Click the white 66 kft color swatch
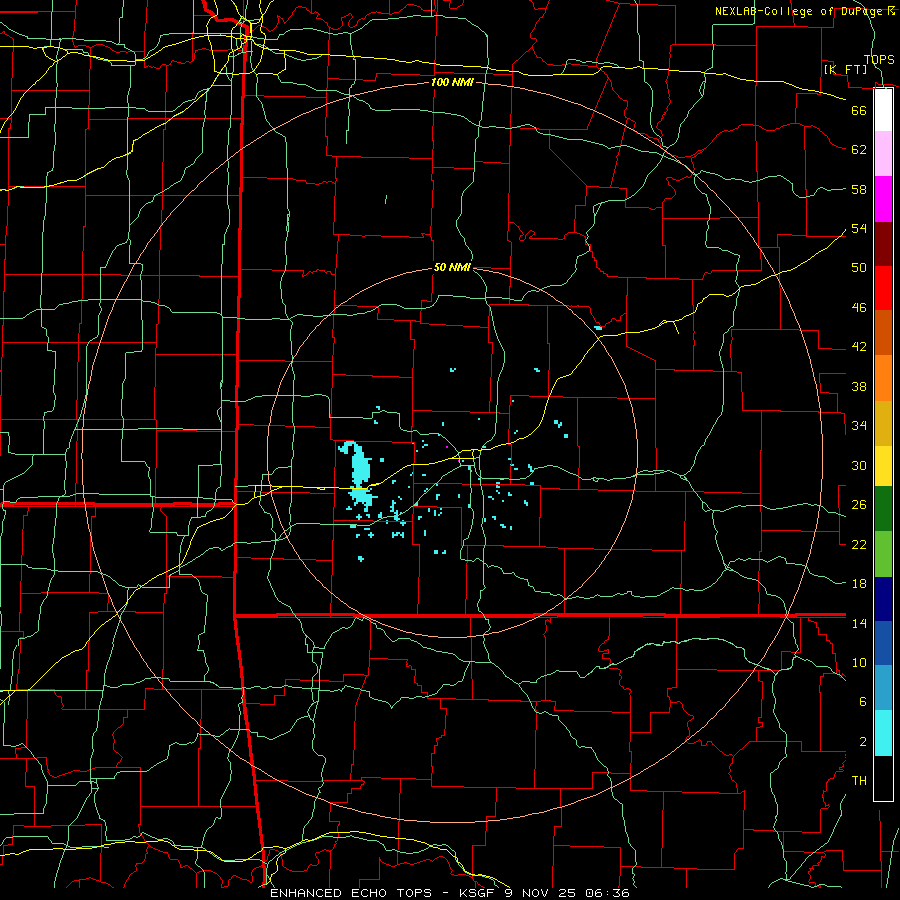The width and height of the screenshot is (900, 900). [883, 110]
